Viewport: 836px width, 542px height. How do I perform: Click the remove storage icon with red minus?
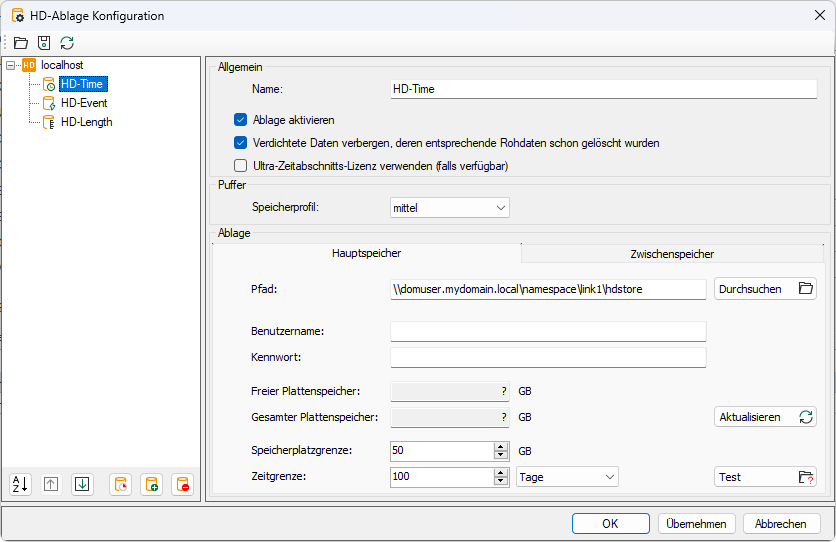click(x=182, y=484)
